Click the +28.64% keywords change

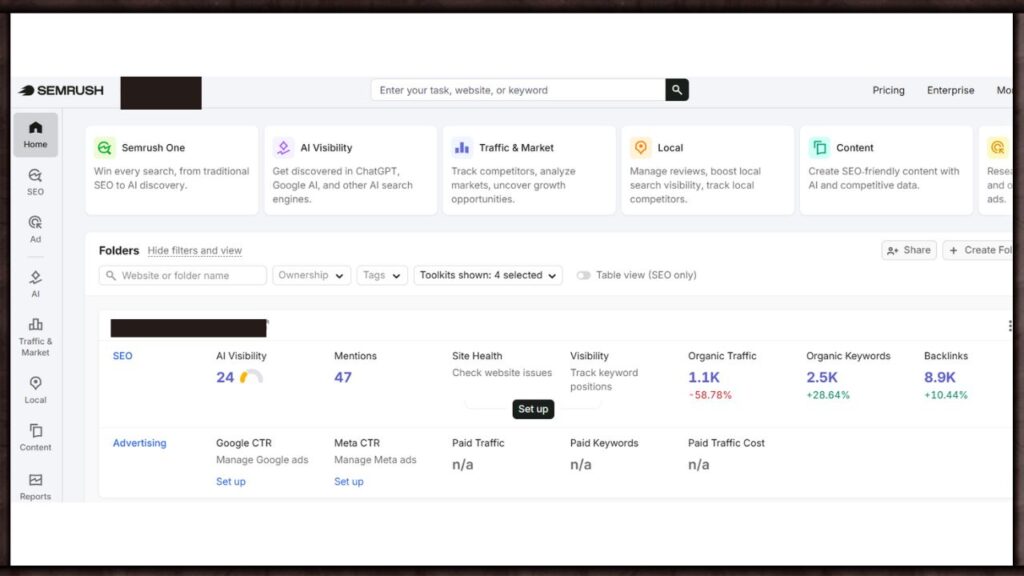point(827,395)
